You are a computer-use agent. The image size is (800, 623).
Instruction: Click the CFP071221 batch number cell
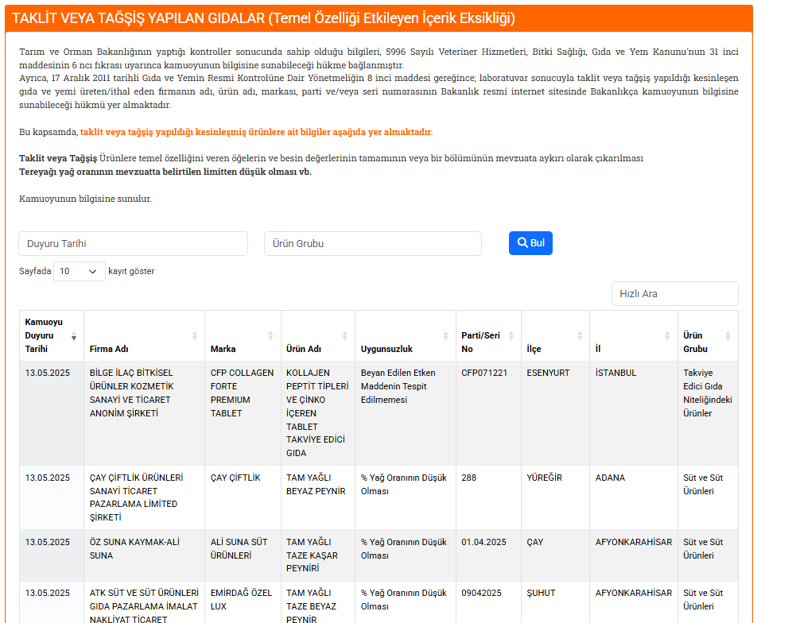pos(484,373)
